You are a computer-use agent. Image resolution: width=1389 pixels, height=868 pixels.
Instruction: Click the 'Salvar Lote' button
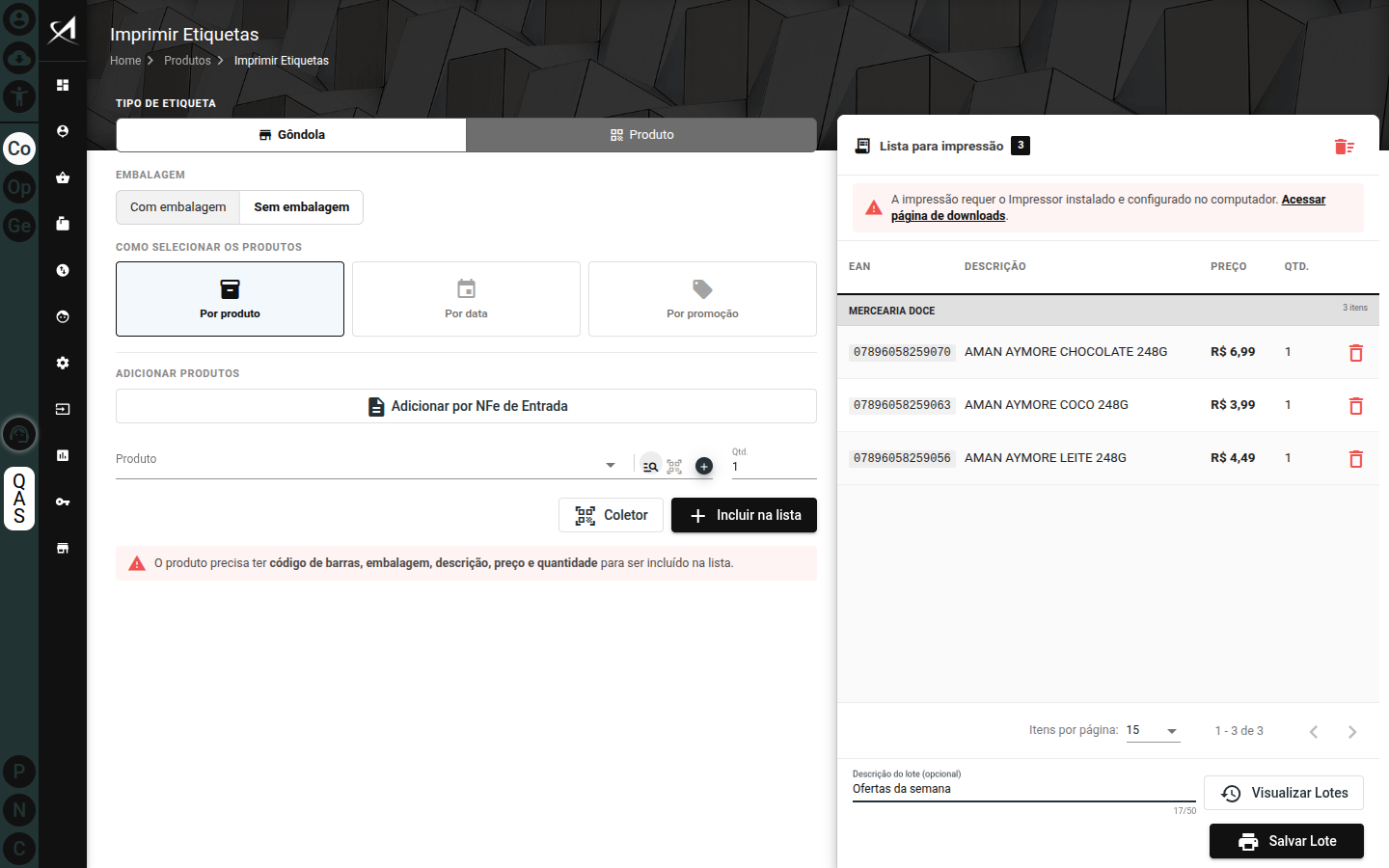pyautogui.click(x=1287, y=841)
